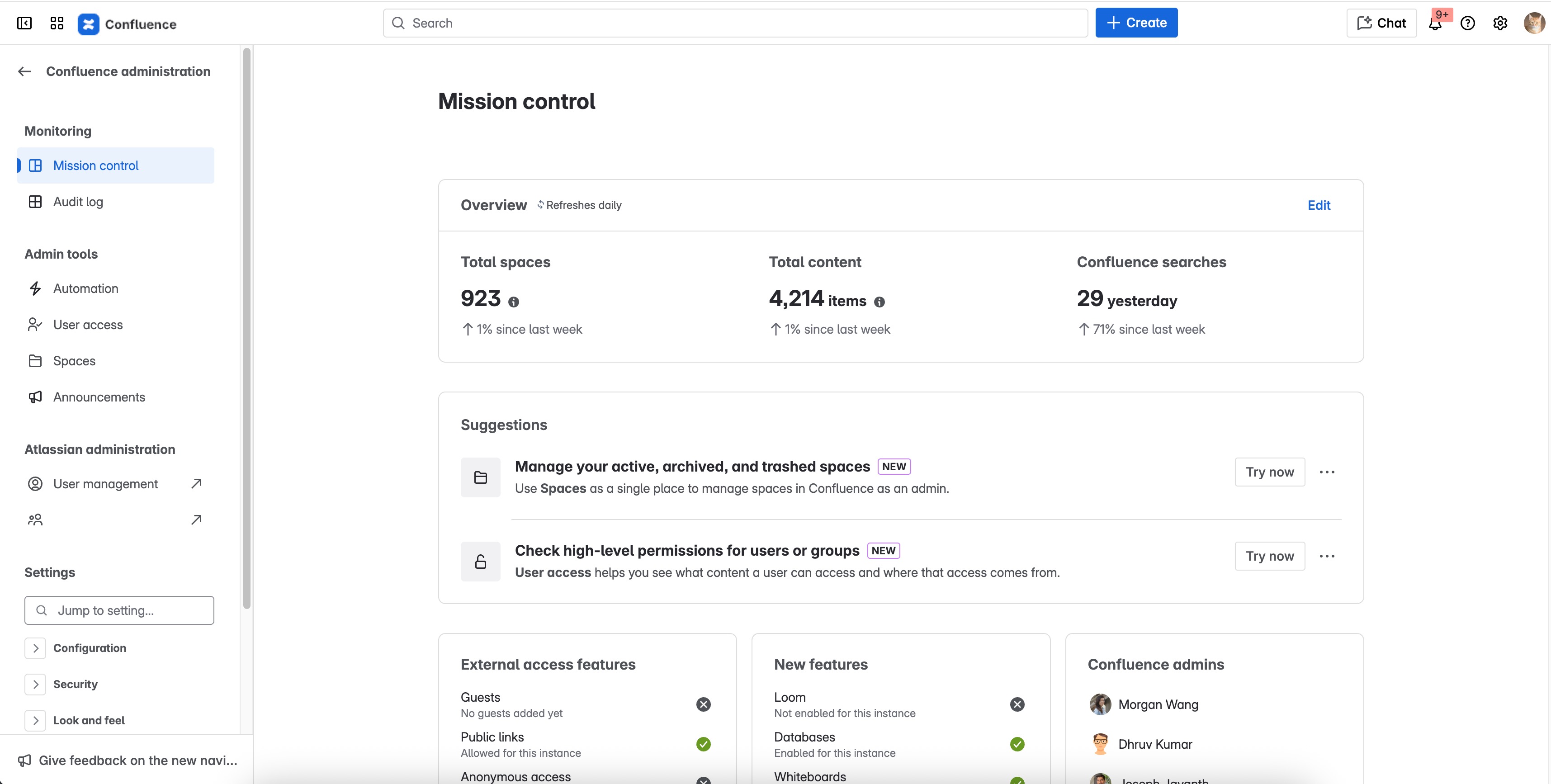The width and height of the screenshot is (1551, 784).
Task: Open the notifications bell icon
Action: click(x=1435, y=24)
